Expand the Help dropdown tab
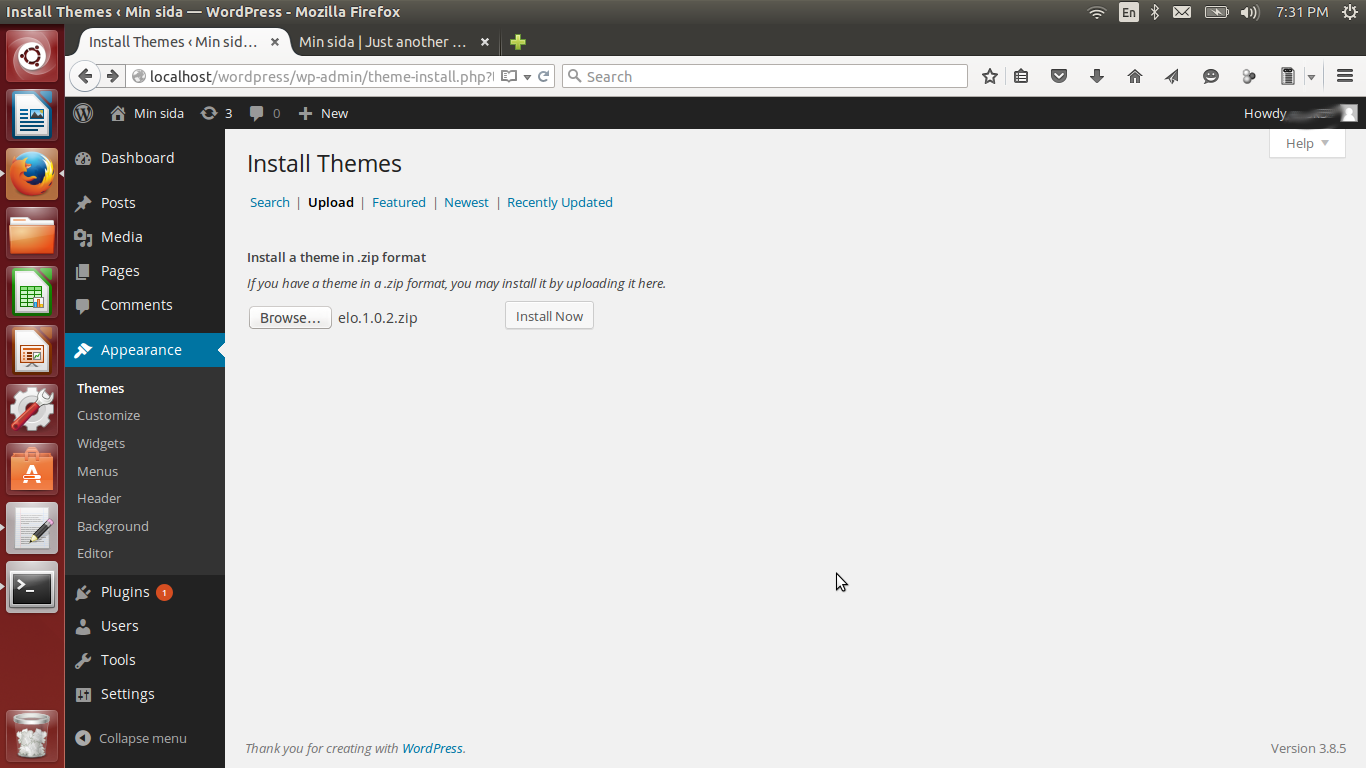This screenshot has width=1366, height=768. [x=1307, y=143]
